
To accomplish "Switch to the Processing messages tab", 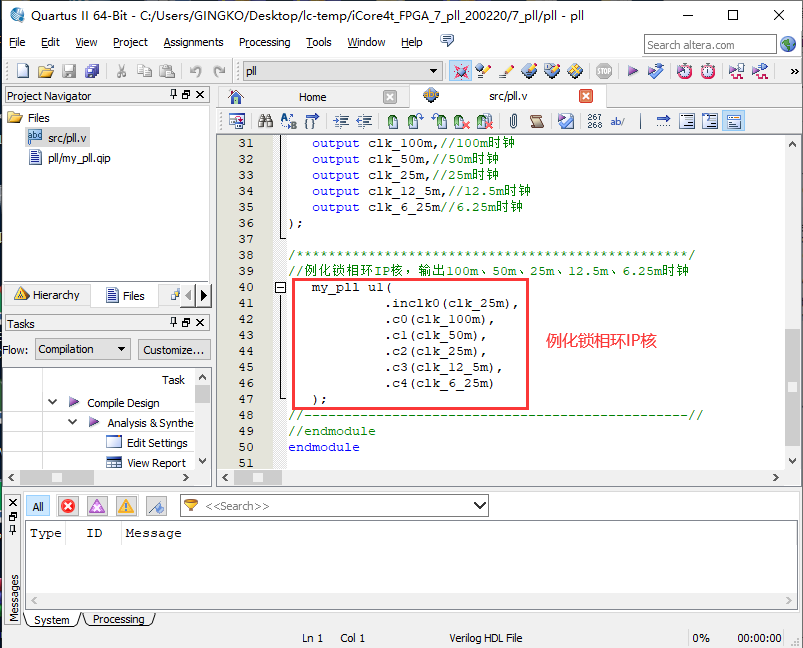I will coord(118,620).
